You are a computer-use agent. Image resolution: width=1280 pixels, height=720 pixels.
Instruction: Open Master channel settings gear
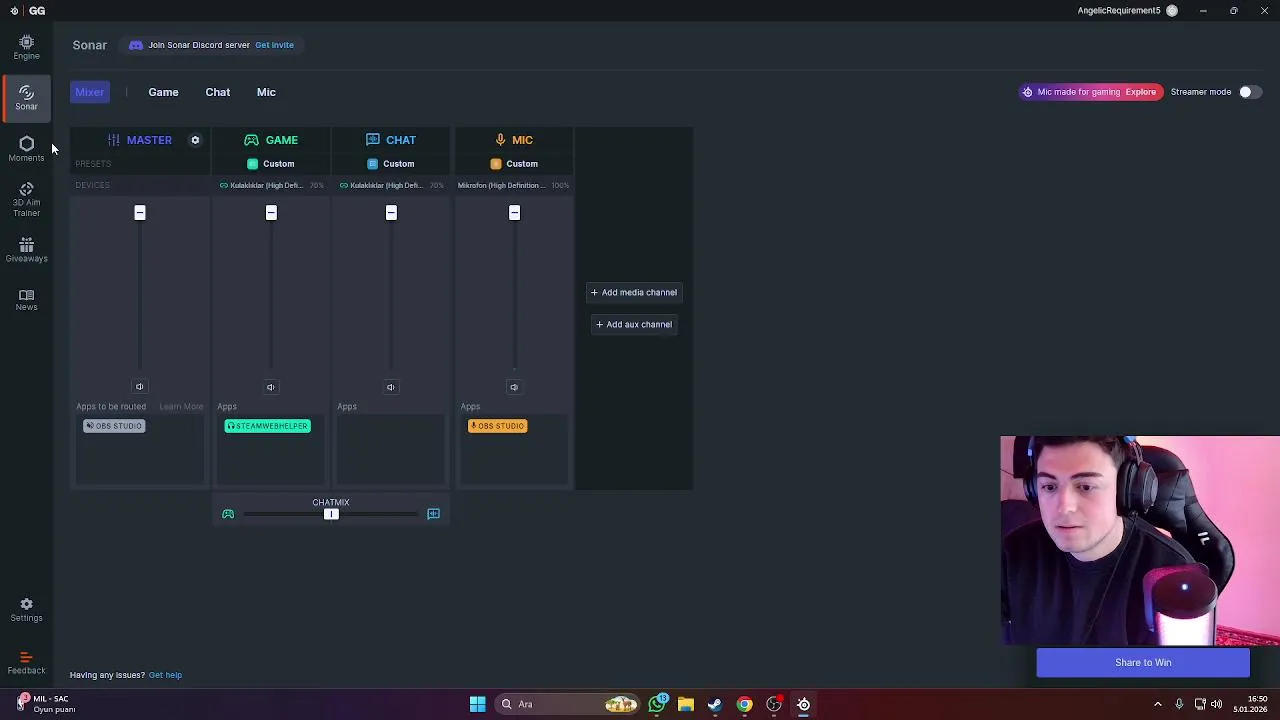tap(195, 140)
